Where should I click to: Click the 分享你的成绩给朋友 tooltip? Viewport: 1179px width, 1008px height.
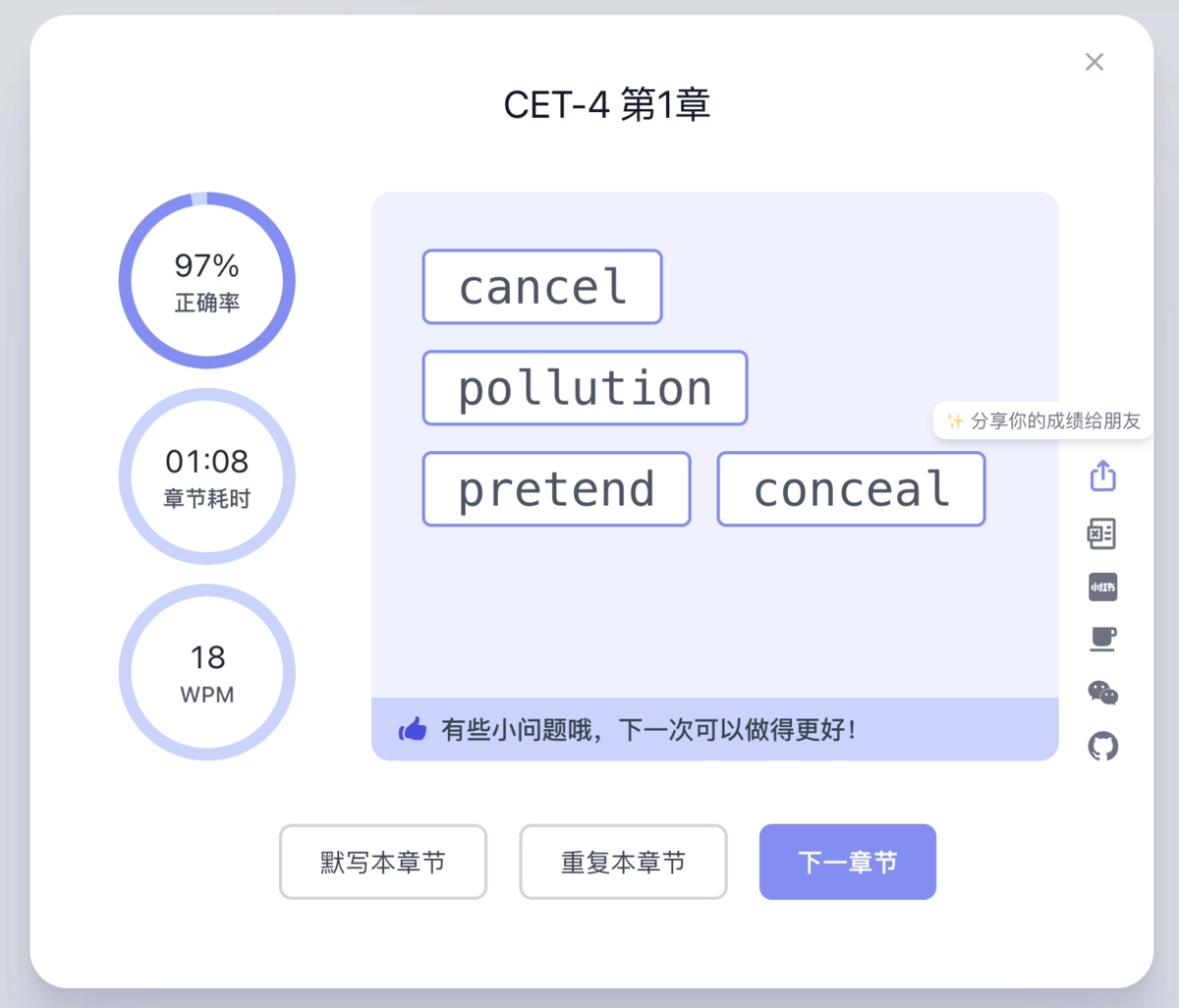[1041, 420]
